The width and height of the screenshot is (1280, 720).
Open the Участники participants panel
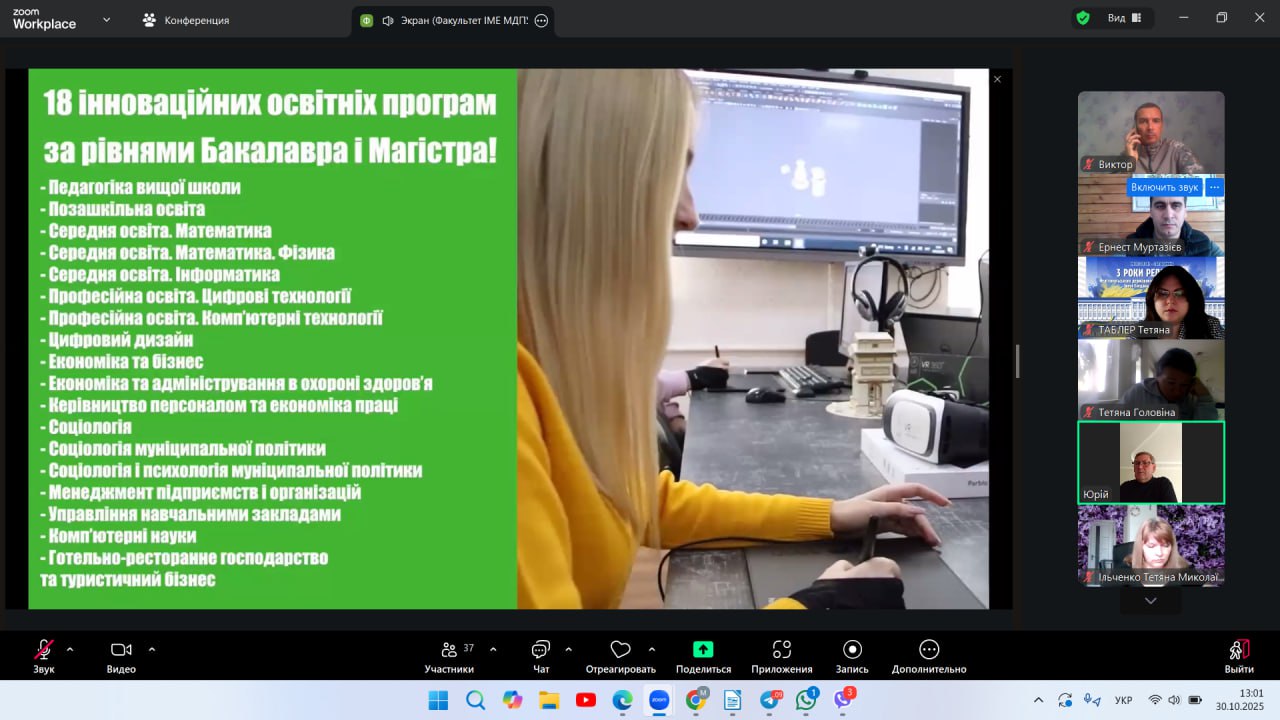[449, 651]
